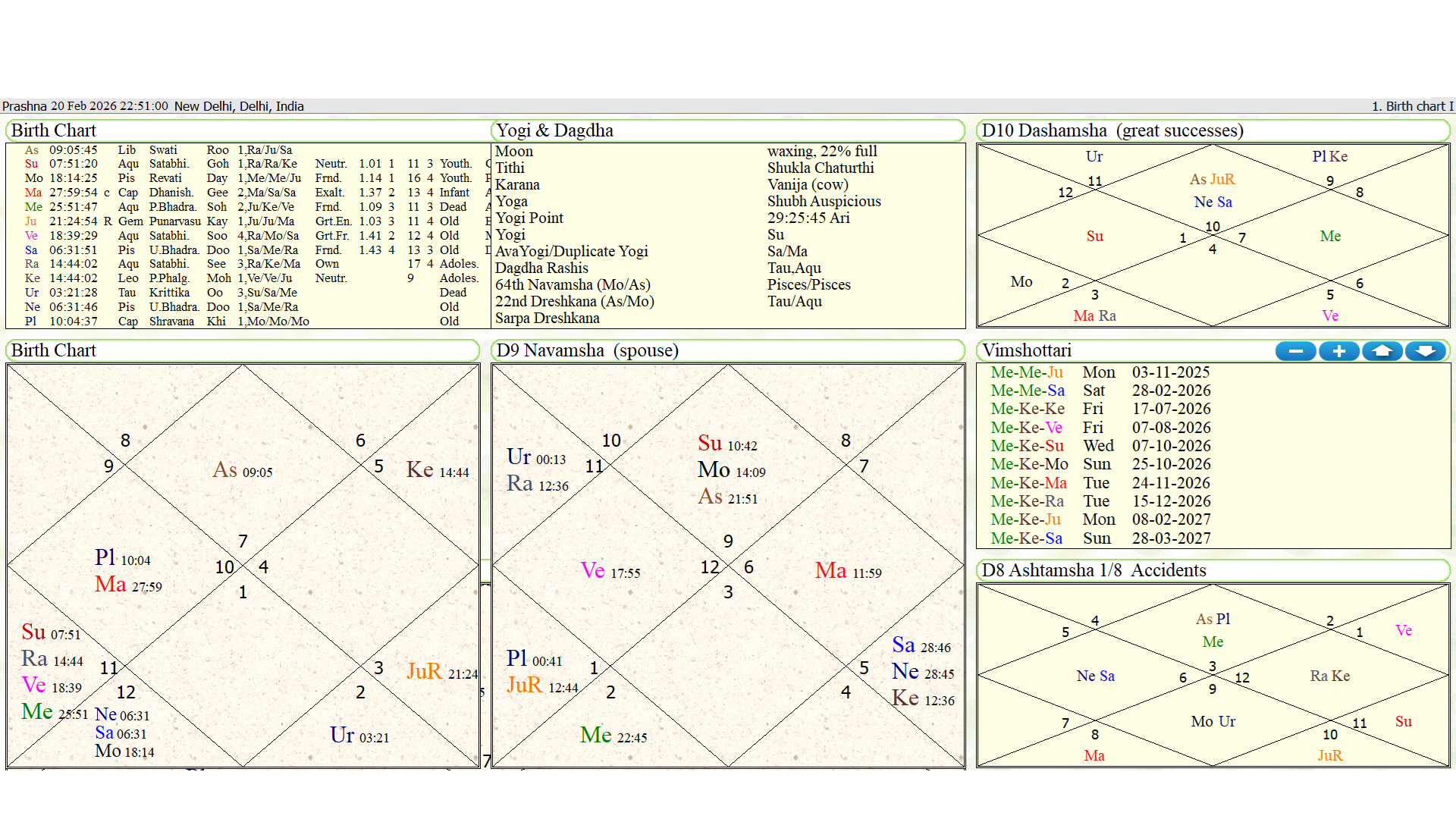Open the D10 Dashamsha panel title

tap(1112, 130)
